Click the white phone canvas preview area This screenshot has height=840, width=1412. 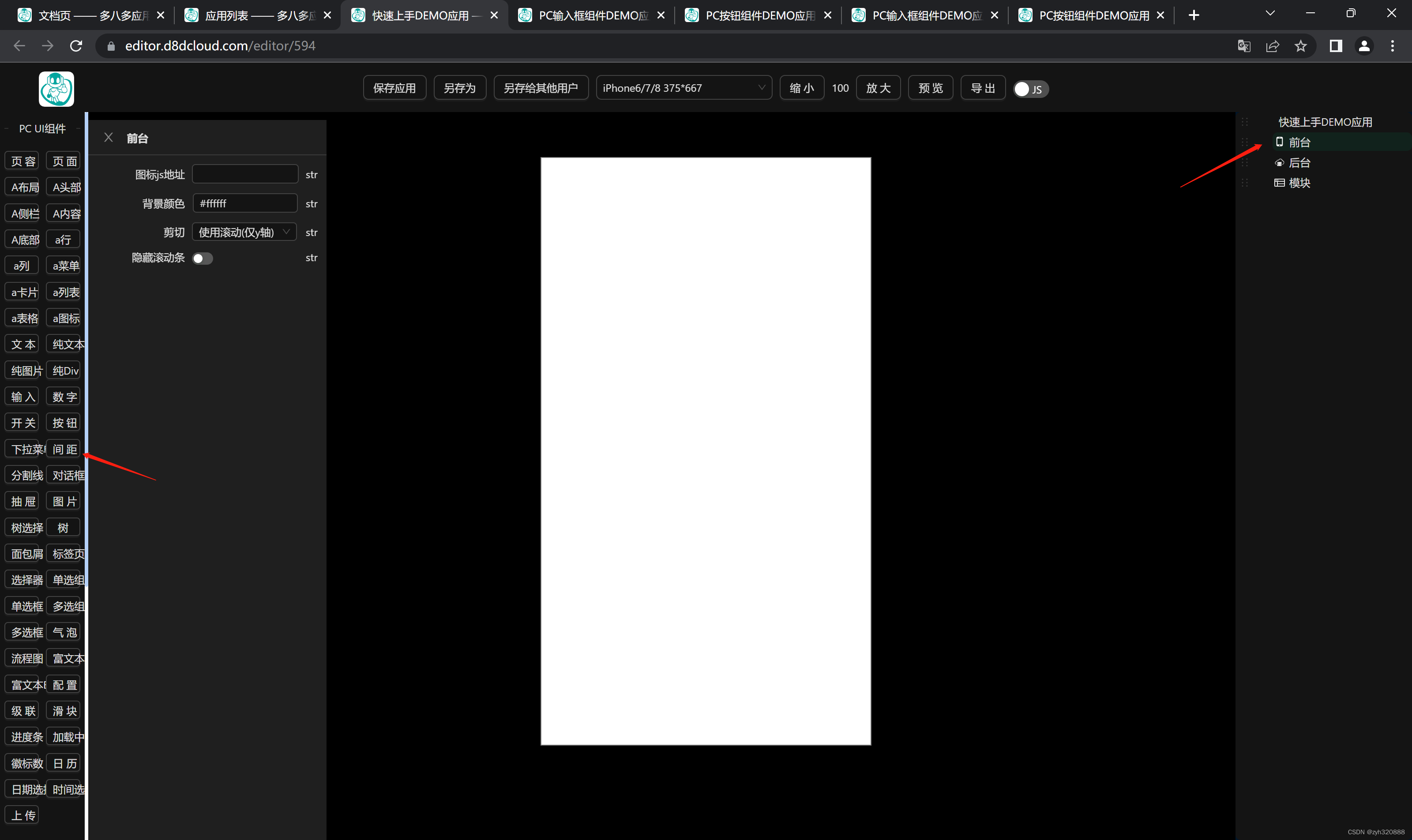(x=706, y=451)
